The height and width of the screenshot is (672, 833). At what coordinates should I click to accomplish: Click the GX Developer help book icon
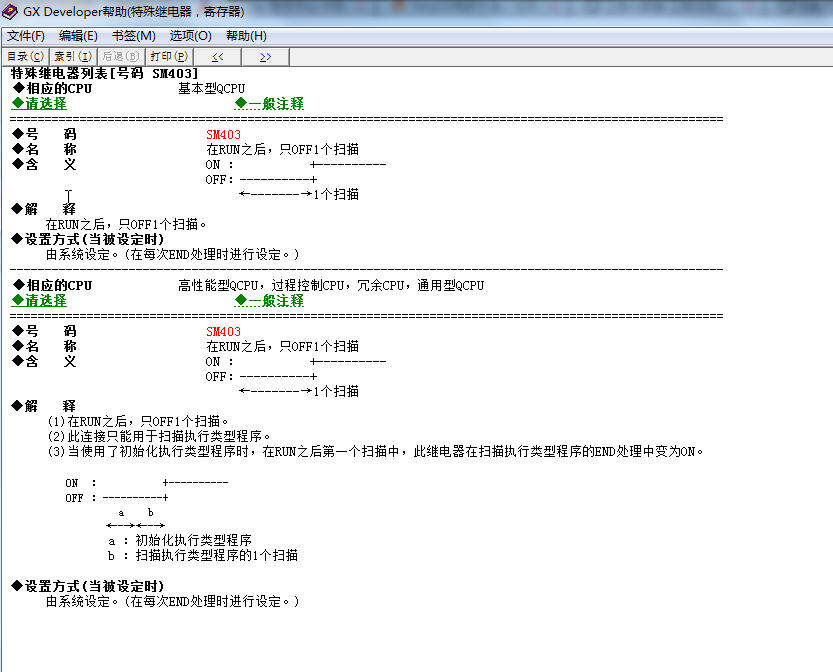pos(10,11)
